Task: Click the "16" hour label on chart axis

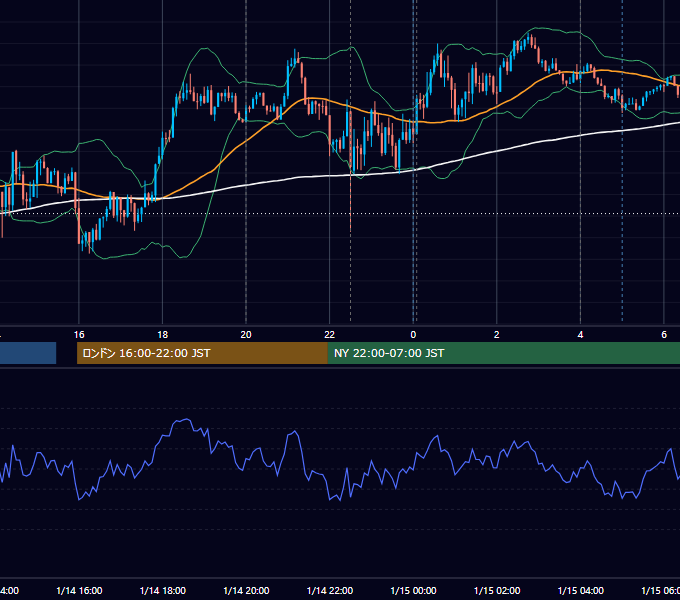Action: [x=79, y=334]
